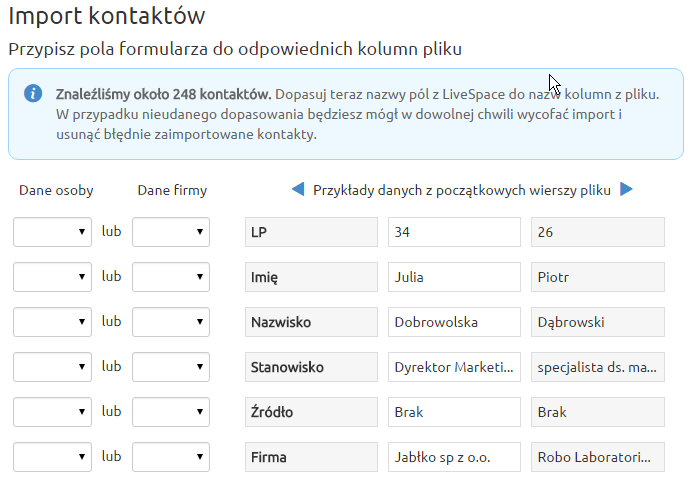Click the Nazwisko column header field

click(x=312, y=322)
